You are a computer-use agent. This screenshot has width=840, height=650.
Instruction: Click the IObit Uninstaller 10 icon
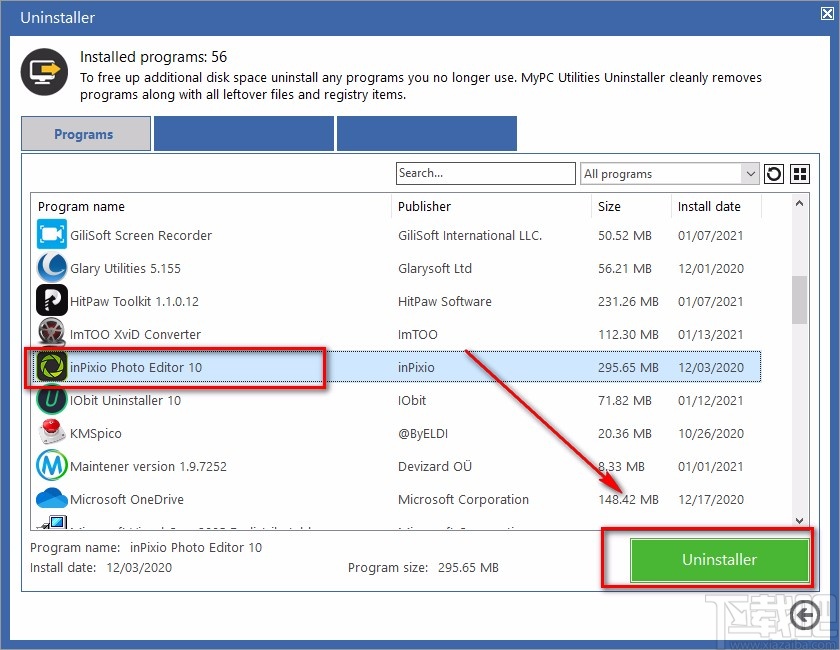pos(52,400)
